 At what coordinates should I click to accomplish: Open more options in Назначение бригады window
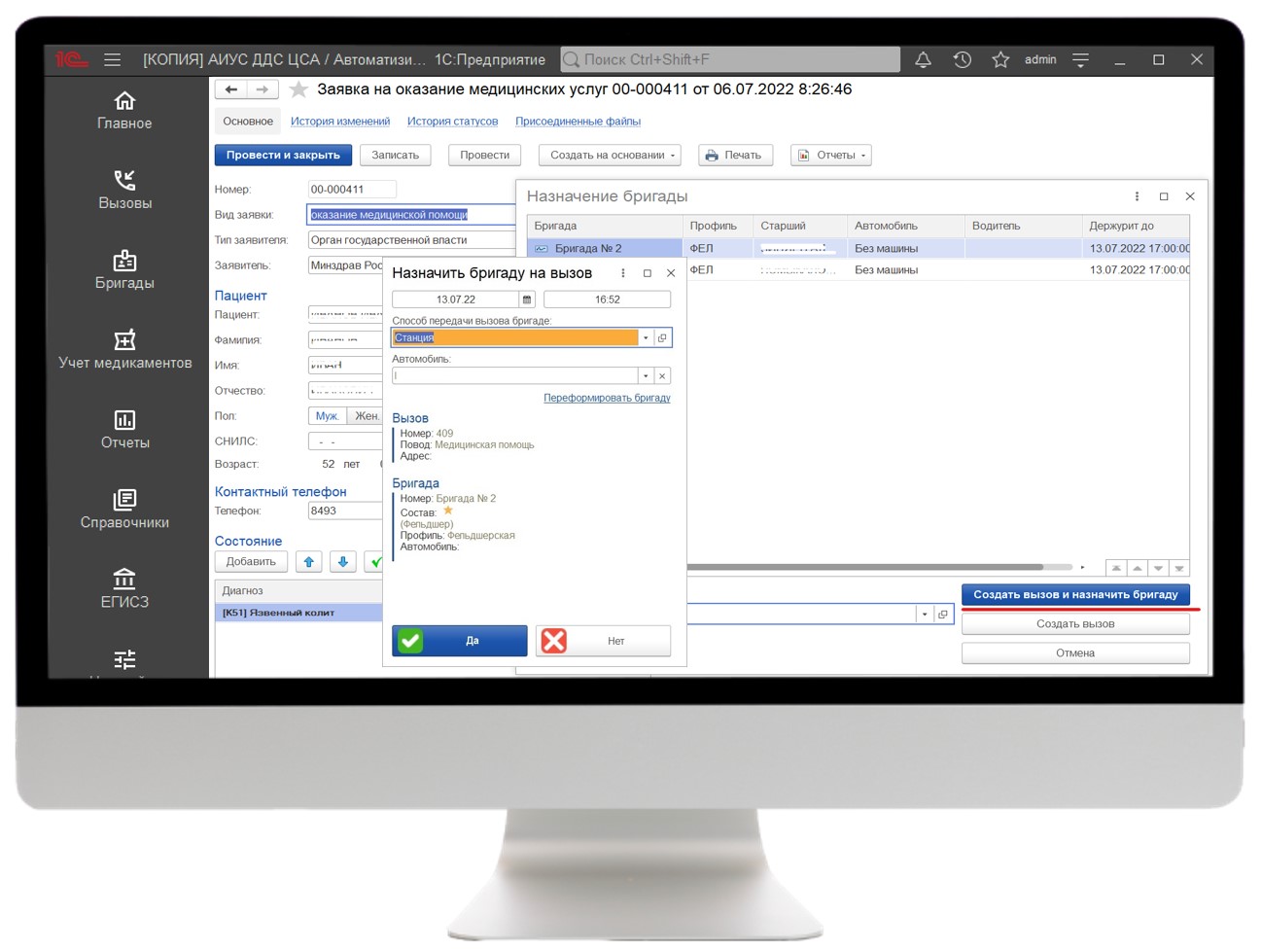point(1137,196)
